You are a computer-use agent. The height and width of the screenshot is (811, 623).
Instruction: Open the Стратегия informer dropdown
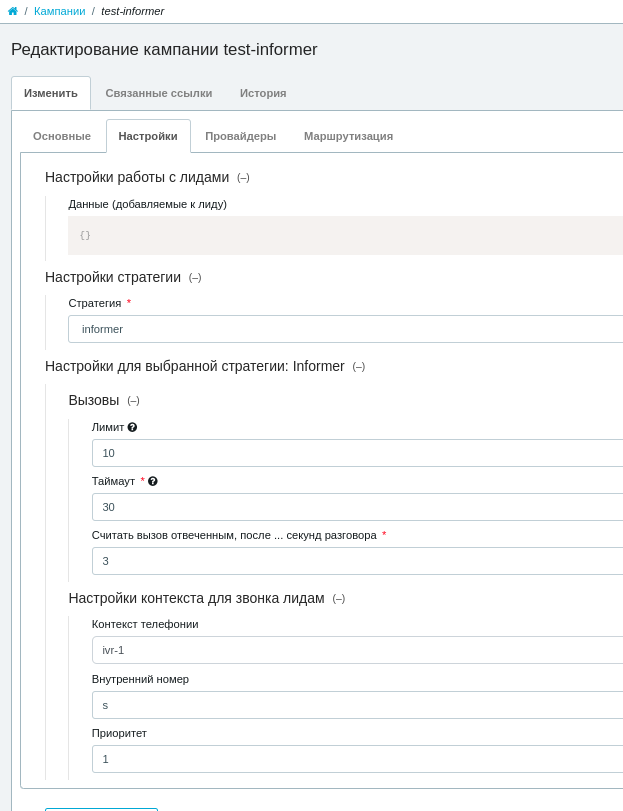pyautogui.click(x=345, y=329)
